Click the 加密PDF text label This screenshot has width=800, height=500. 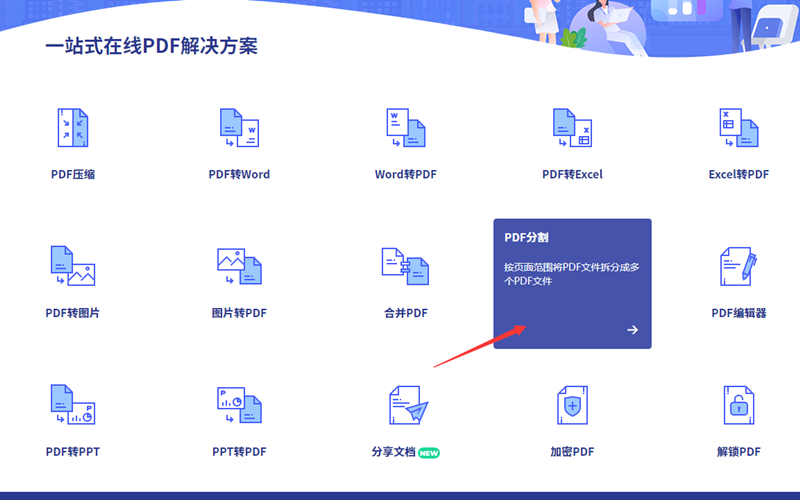(572, 452)
